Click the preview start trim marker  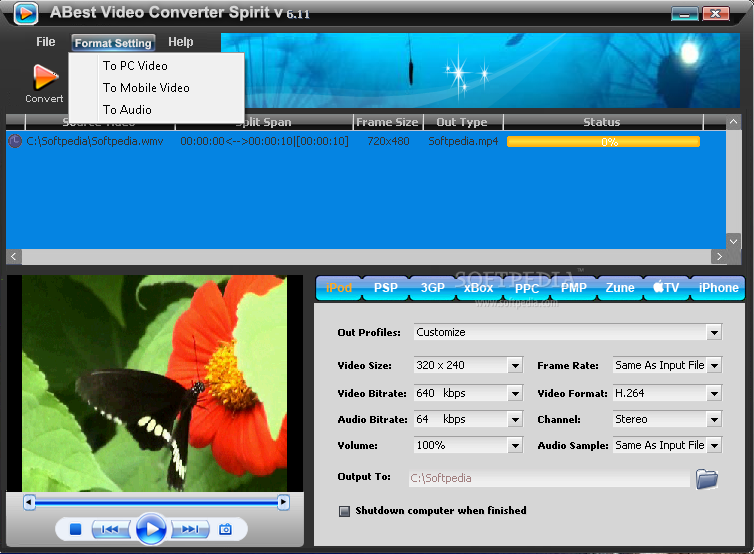point(29,503)
